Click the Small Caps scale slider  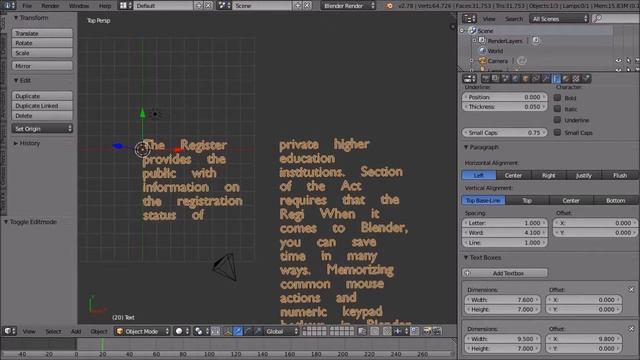pyautogui.click(x=505, y=133)
